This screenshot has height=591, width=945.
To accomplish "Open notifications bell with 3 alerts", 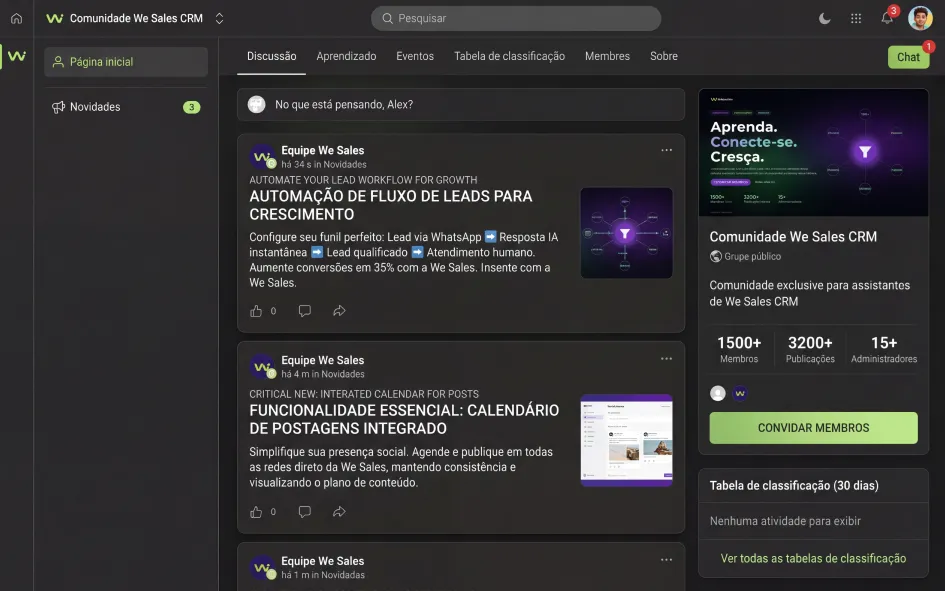I will pyautogui.click(x=887, y=18).
